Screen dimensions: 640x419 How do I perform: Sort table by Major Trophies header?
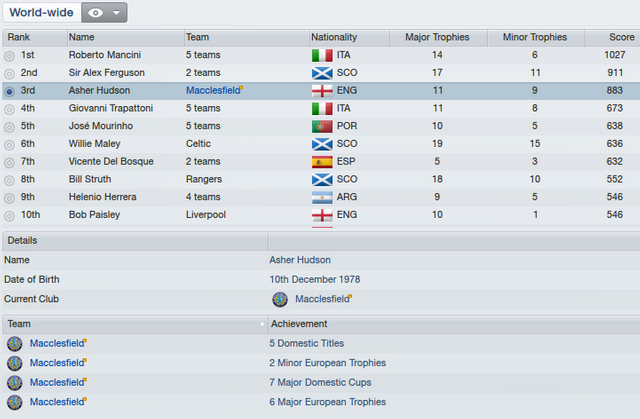tap(437, 37)
